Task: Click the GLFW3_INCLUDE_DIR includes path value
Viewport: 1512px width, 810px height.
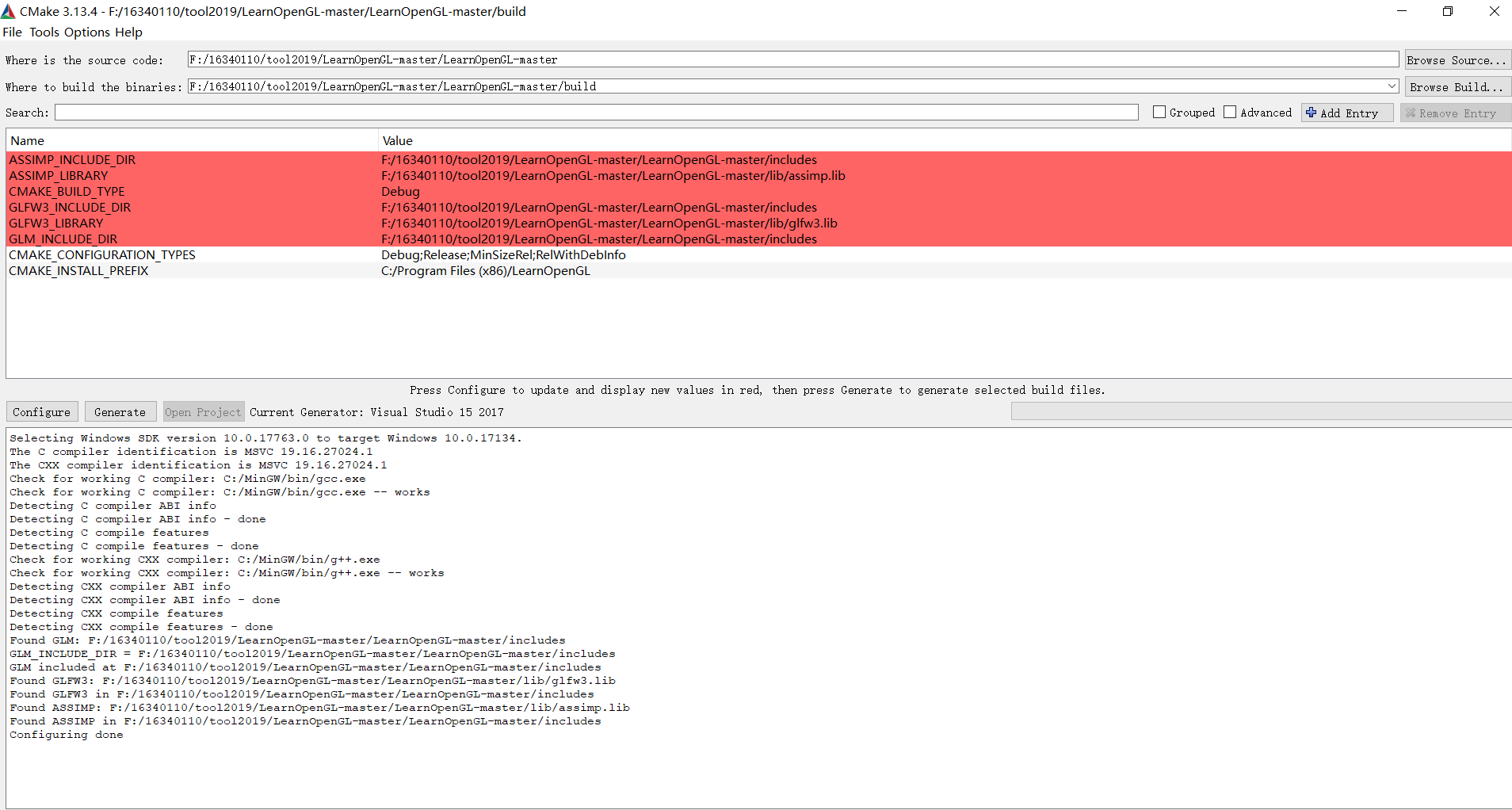Action: click(x=598, y=207)
